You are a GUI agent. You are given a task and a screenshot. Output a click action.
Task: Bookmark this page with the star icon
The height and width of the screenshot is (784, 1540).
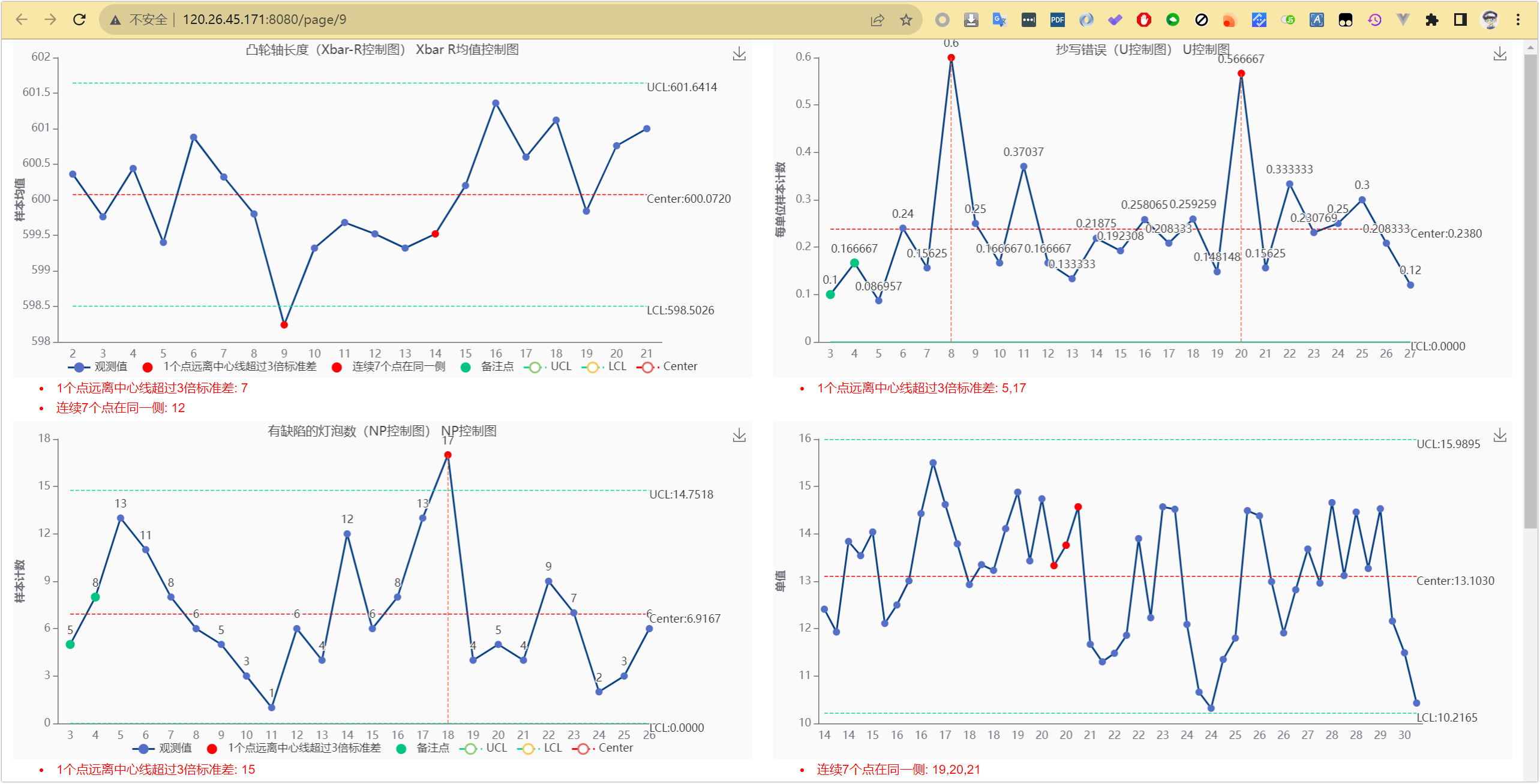[x=906, y=20]
